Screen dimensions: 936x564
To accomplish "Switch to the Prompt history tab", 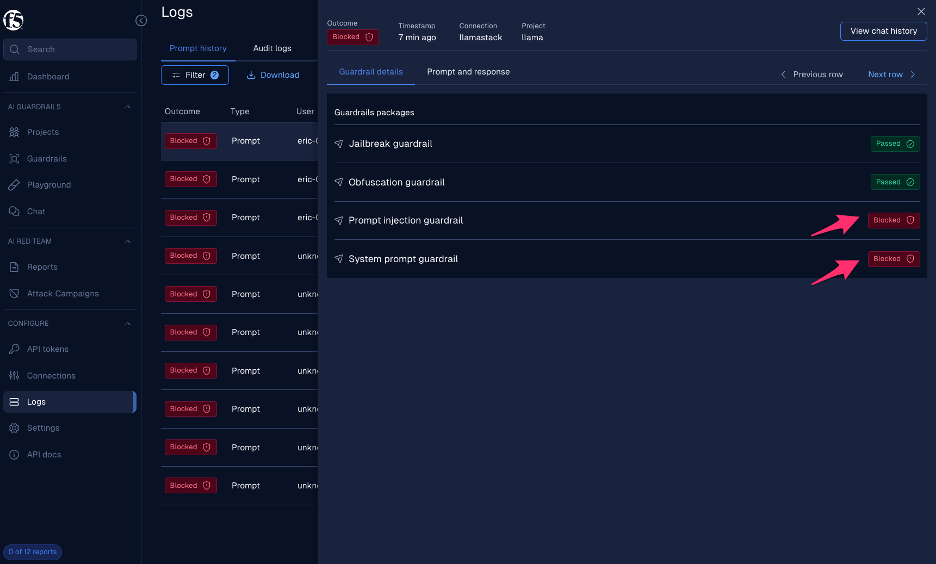I will (x=198, y=48).
